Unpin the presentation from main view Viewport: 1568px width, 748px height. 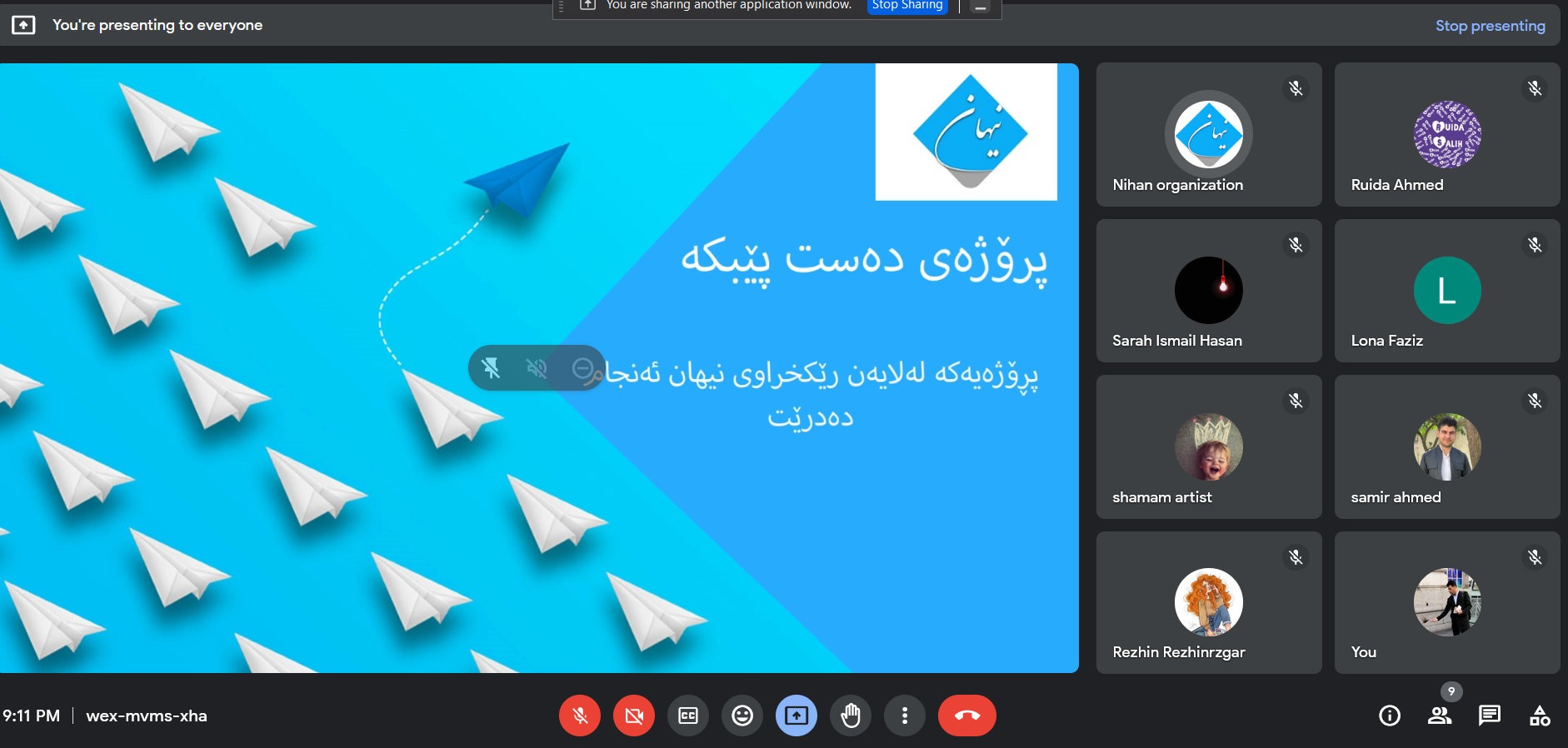(x=492, y=368)
